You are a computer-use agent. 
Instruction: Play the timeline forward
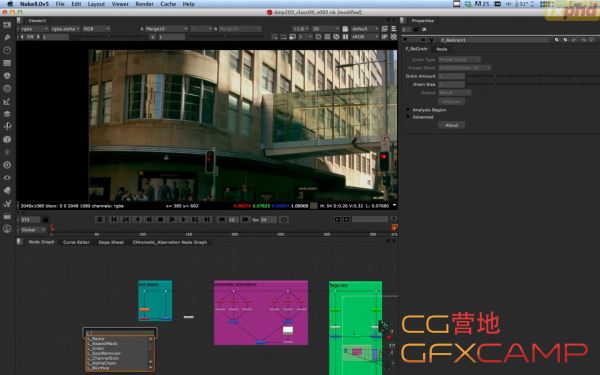tap(172, 220)
